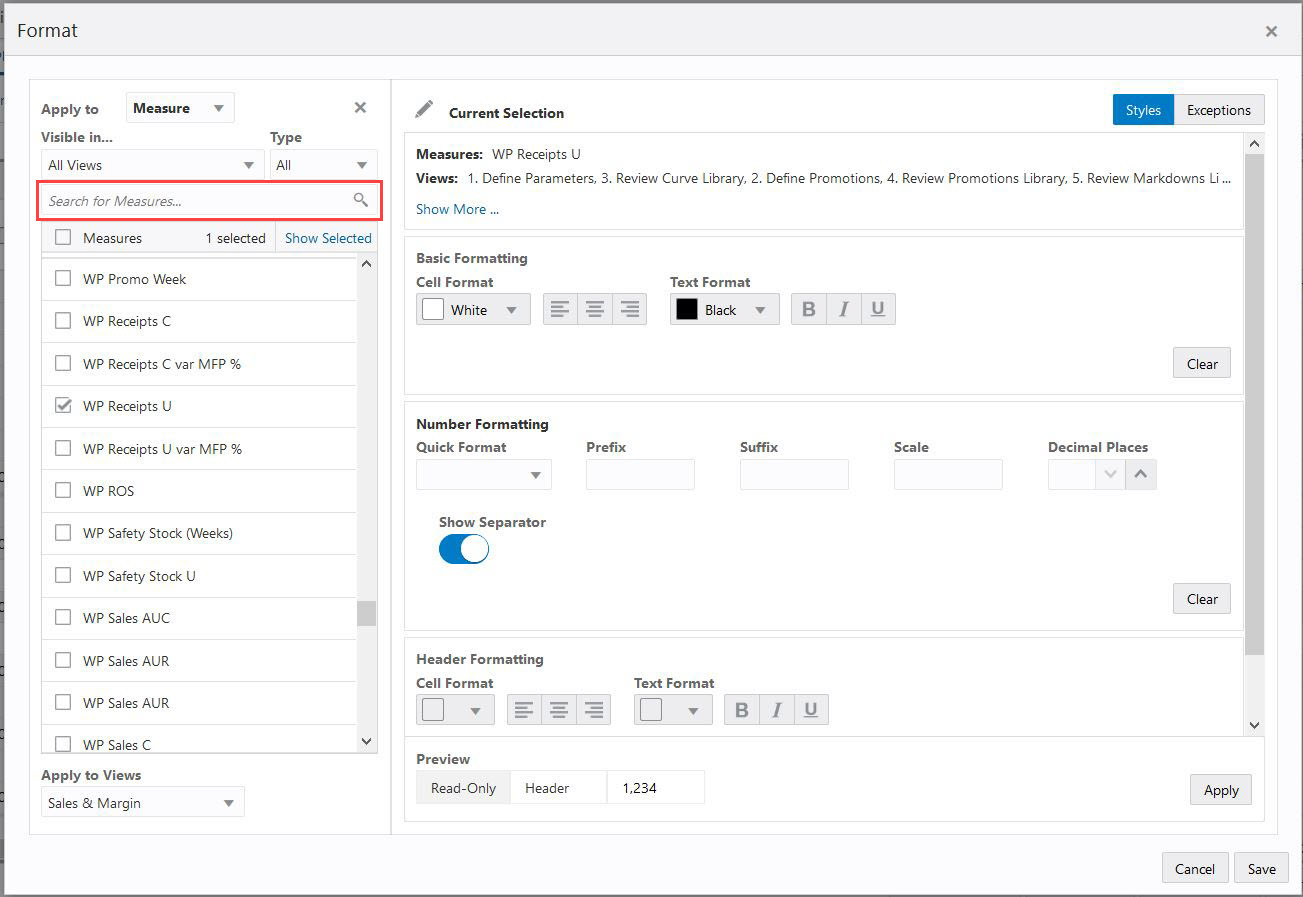Click the Apply button in Preview
1303x897 pixels.
pos(1221,790)
